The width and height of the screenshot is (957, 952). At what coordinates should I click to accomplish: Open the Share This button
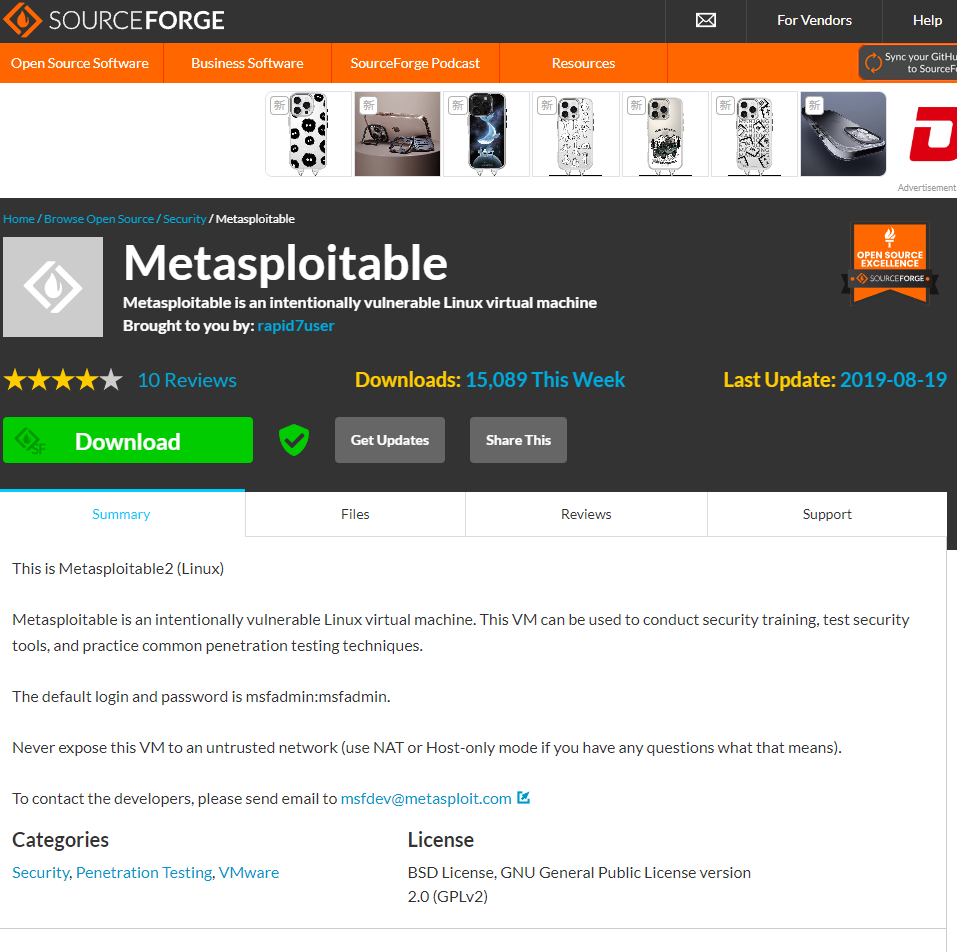pos(518,440)
